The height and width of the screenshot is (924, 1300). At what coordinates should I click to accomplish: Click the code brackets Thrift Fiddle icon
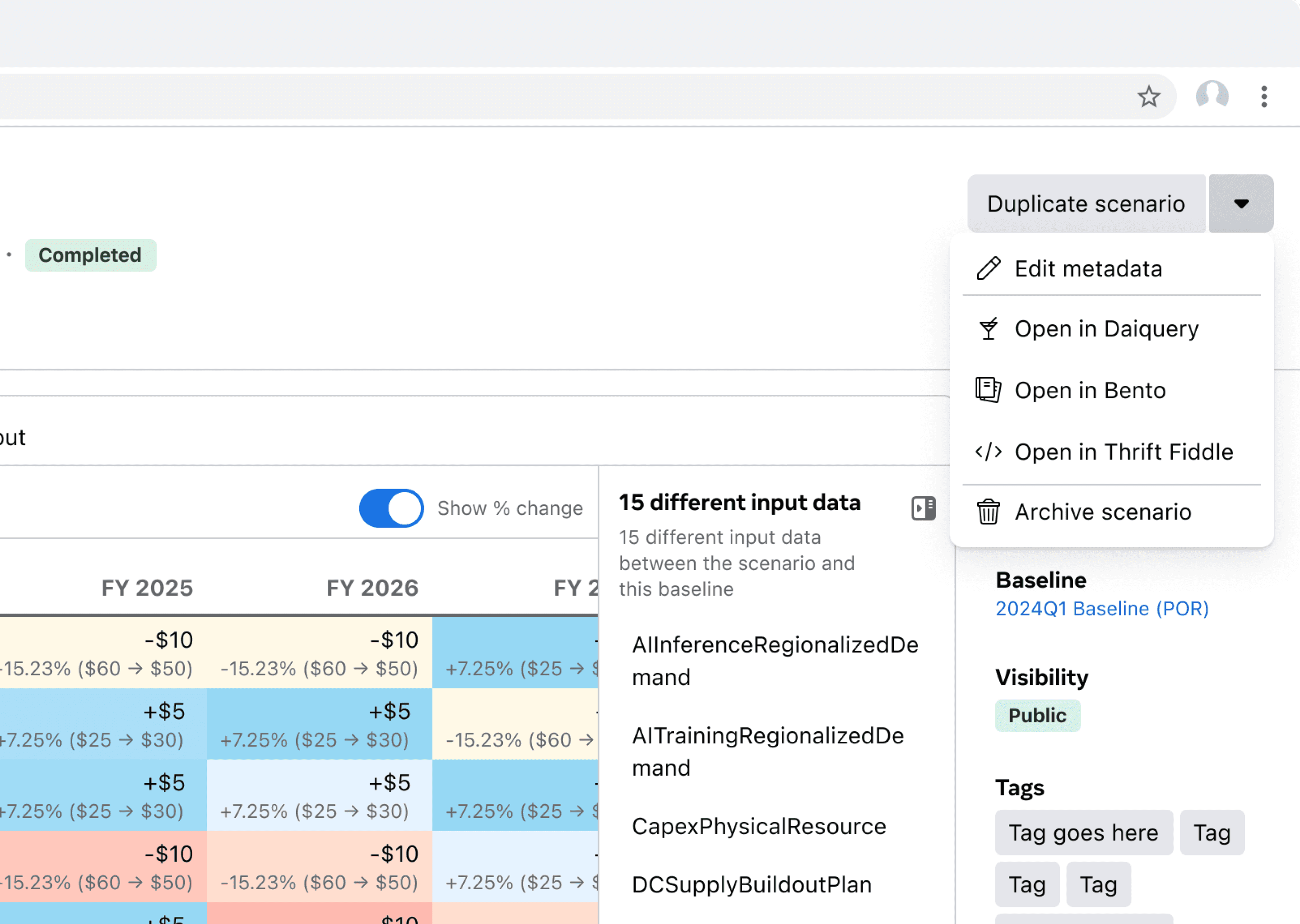(989, 452)
